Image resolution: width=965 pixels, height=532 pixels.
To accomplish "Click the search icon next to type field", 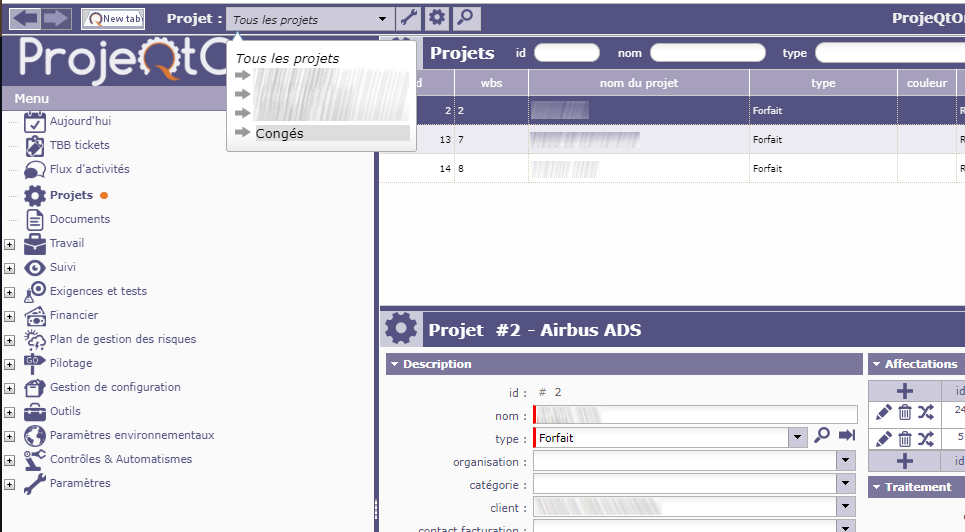I will pyautogui.click(x=822, y=436).
